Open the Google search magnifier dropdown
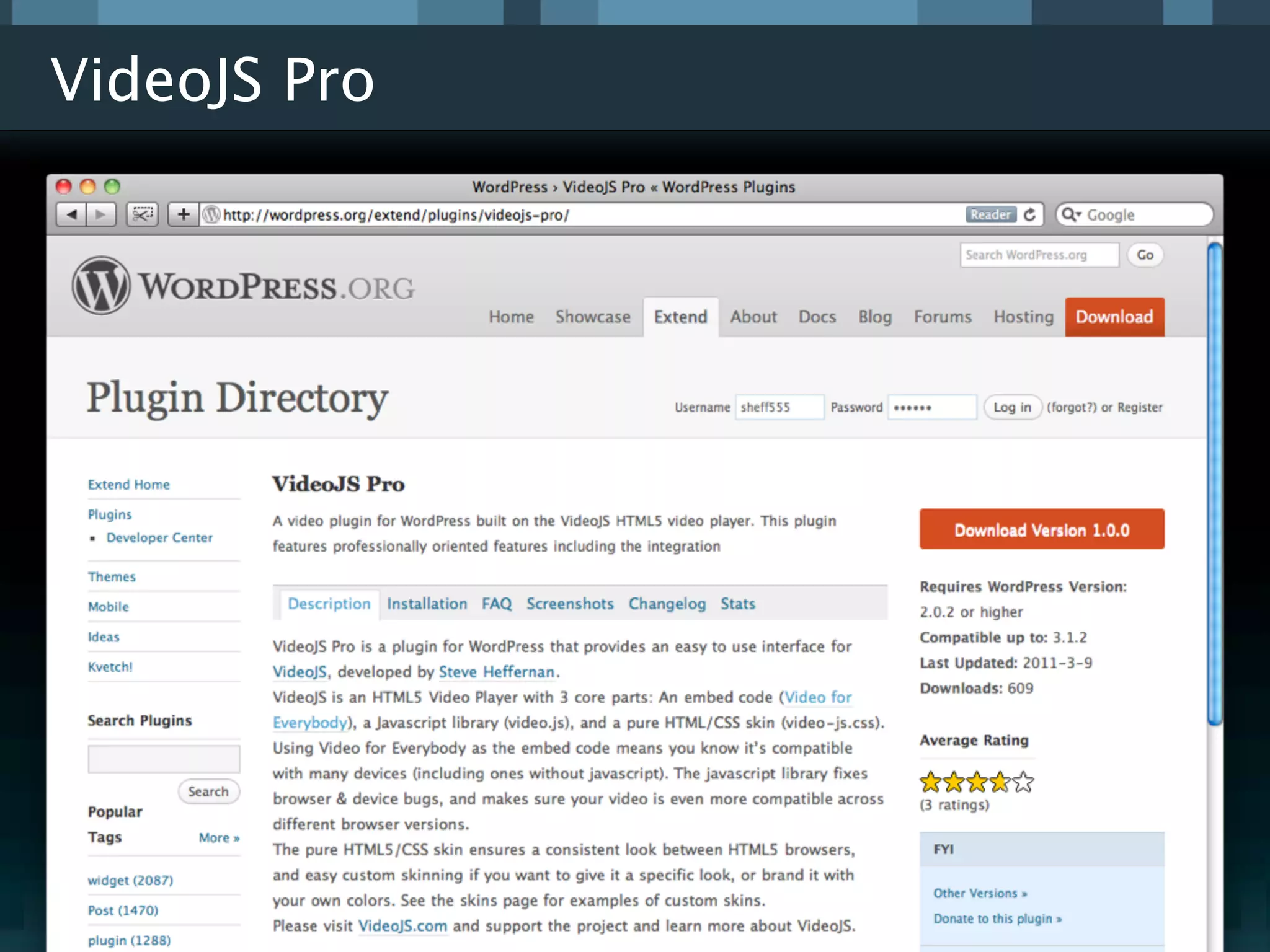The height and width of the screenshot is (952, 1270). point(1071,215)
